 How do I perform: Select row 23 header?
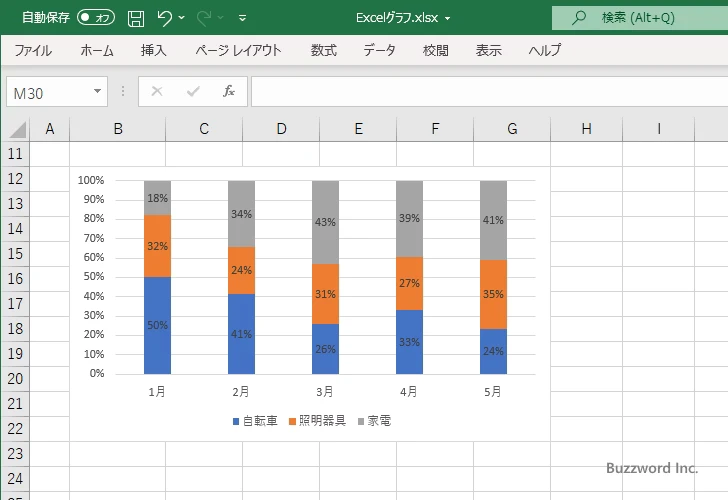coord(15,454)
